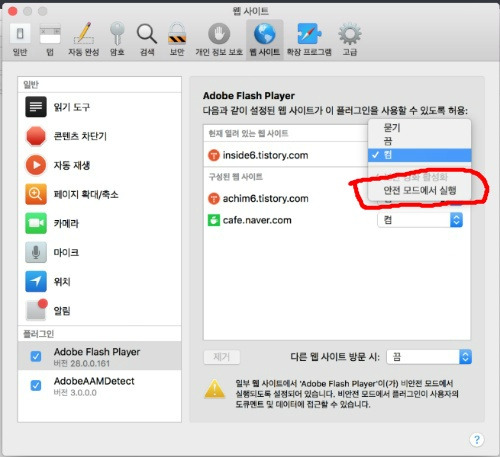Open the 고급 gear preferences pane
Screen dimensions: 500x457
click(350, 40)
